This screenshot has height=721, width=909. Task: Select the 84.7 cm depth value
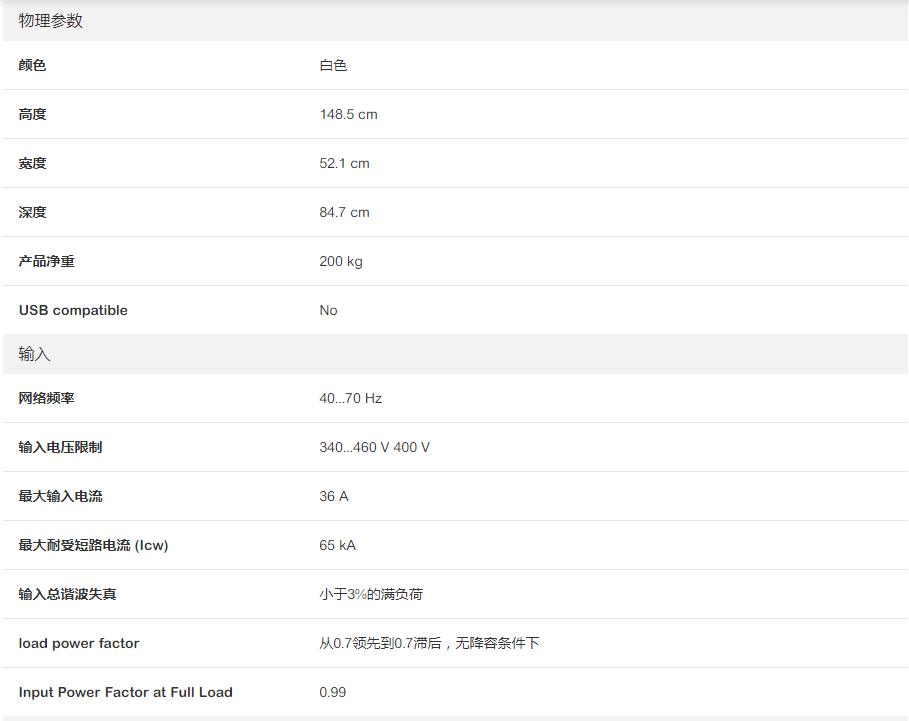pyautogui.click(x=344, y=212)
